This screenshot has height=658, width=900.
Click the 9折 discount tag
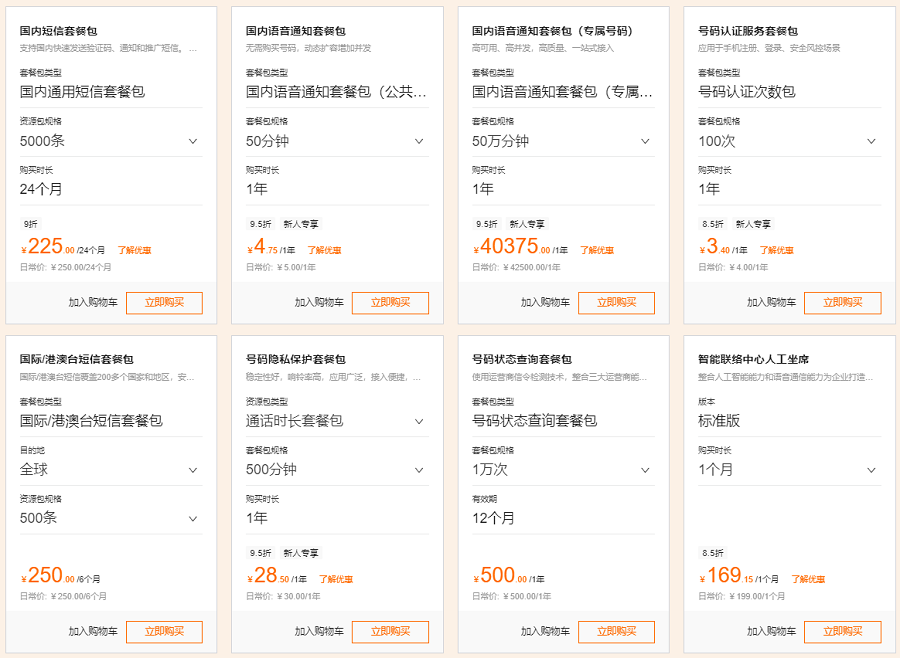click(30, 224)
